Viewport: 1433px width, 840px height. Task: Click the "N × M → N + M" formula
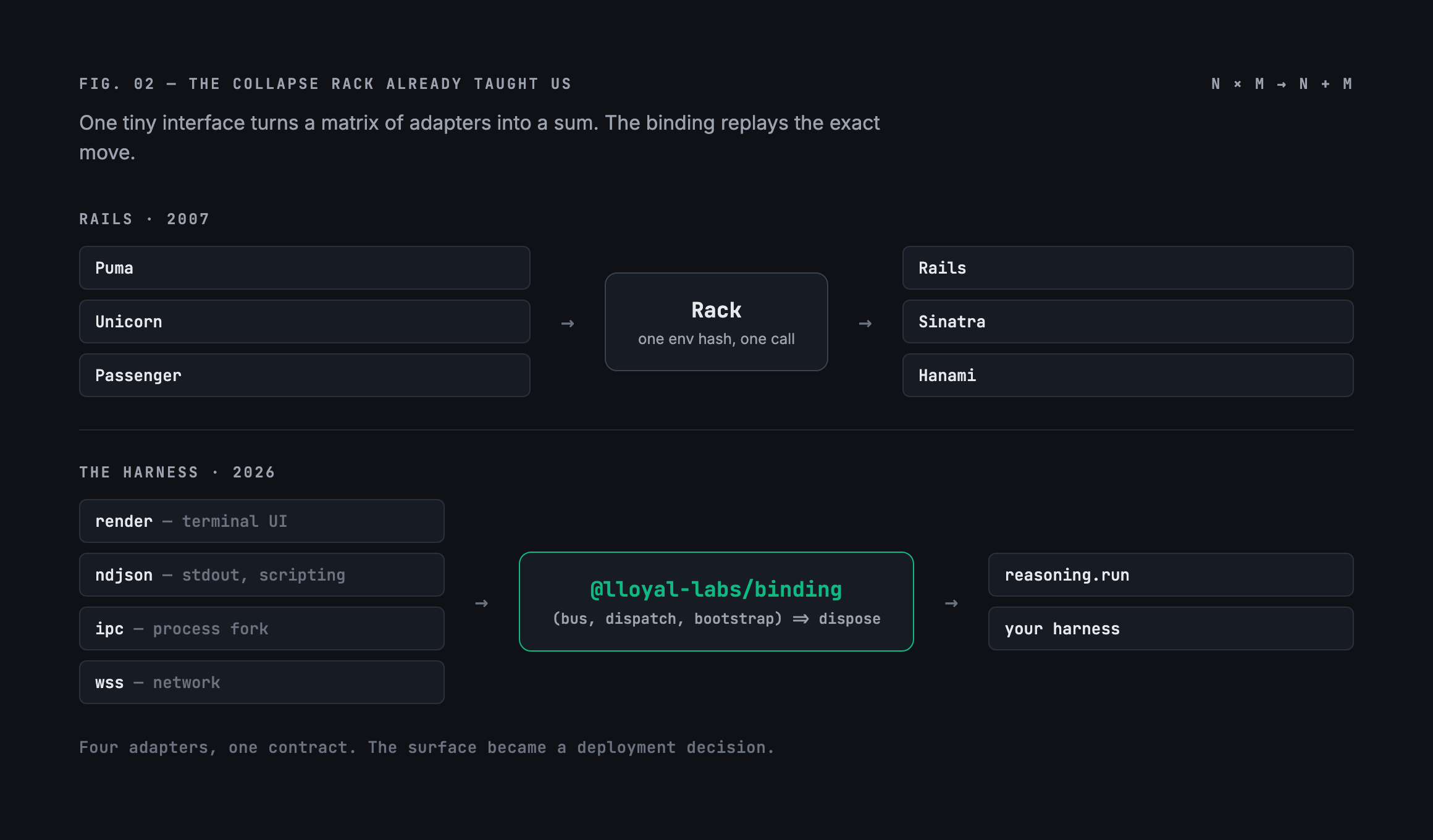point(1282,84)
